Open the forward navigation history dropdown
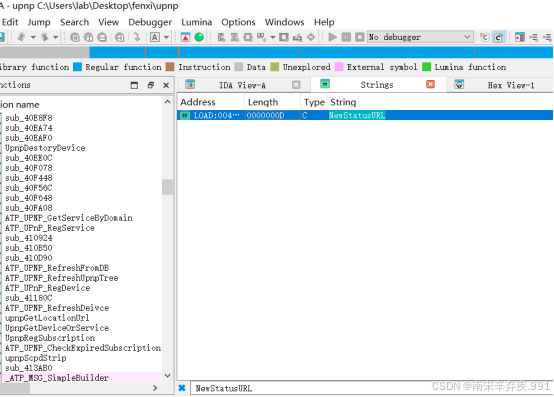 (x=55, y=37)
